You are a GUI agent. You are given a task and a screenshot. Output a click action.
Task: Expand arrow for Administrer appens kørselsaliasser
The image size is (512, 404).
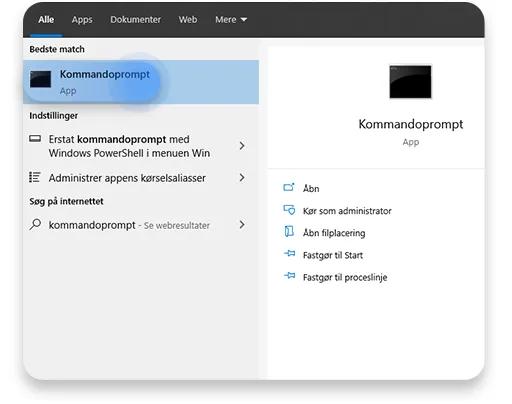(242, 178)
